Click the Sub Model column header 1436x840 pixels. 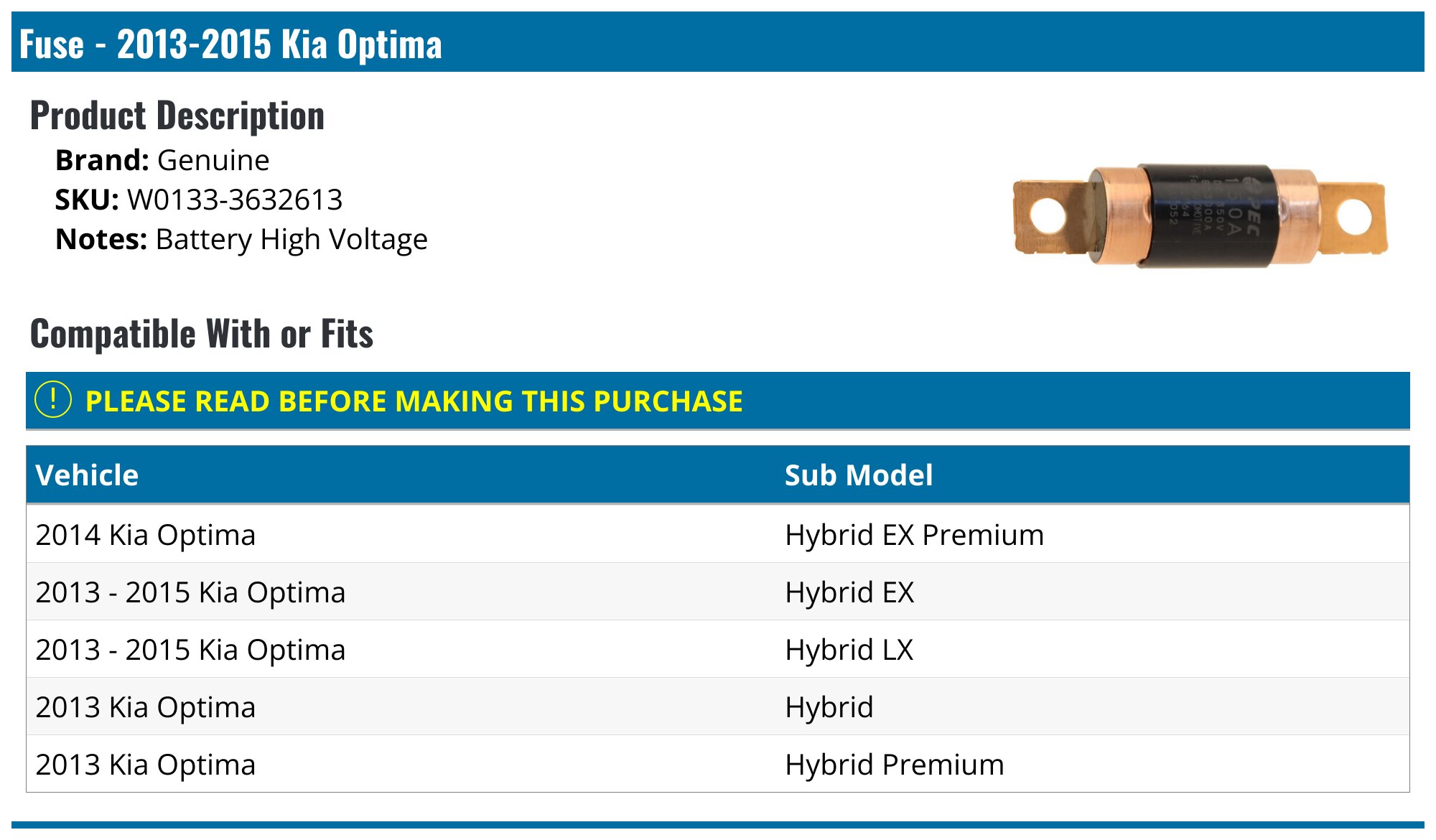tap(859, 475)
